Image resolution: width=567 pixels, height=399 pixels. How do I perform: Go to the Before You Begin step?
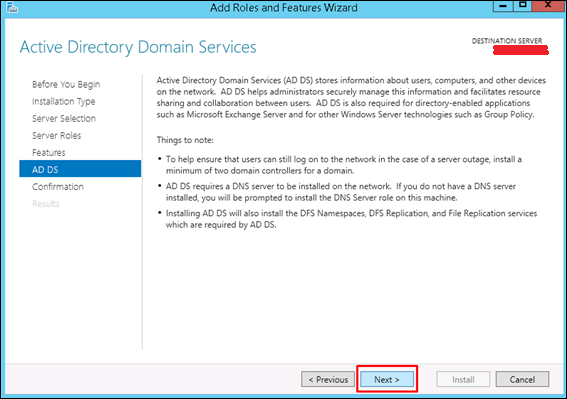66,85
